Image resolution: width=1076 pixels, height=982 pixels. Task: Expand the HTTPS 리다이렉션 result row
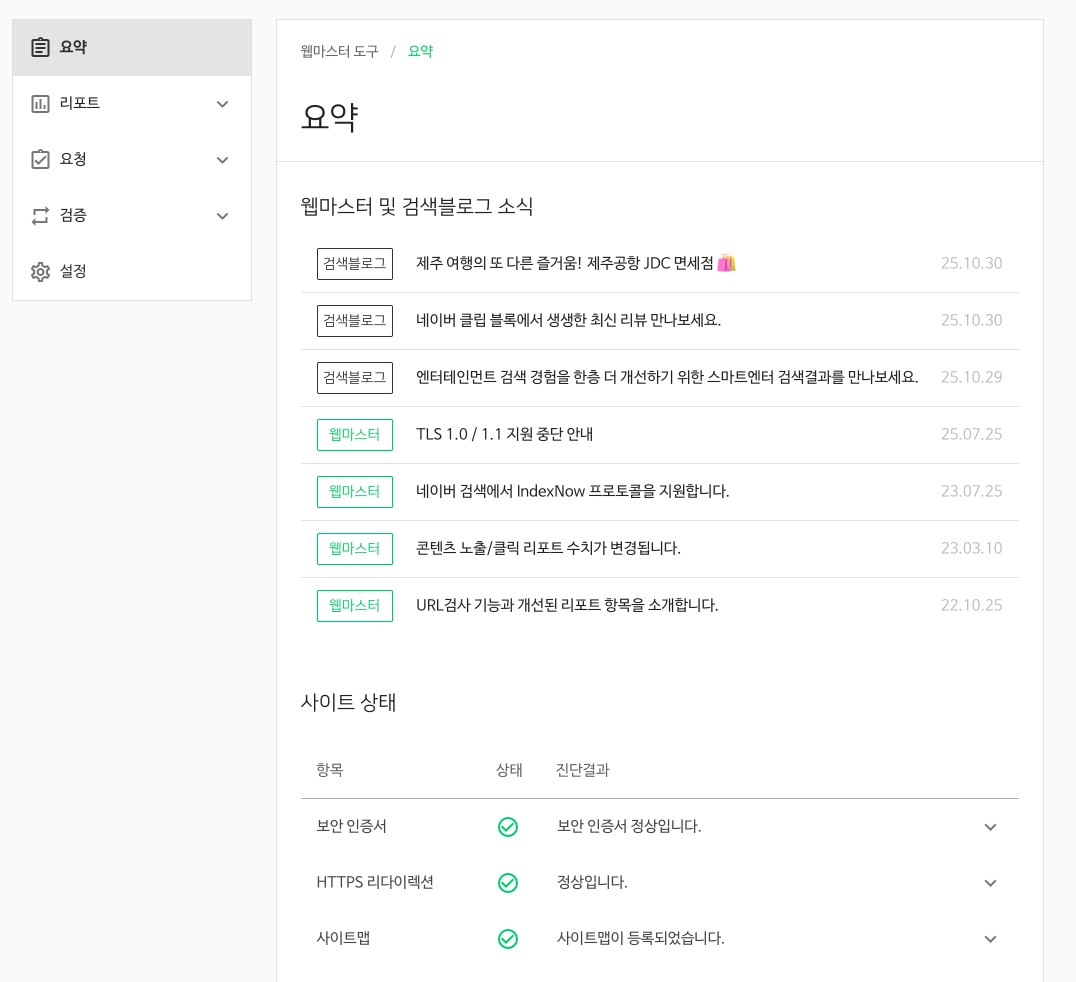(990, 883)
